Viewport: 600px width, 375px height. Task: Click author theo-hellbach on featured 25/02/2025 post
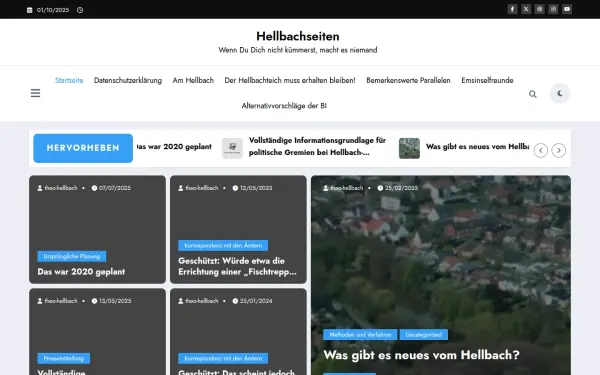347,188
